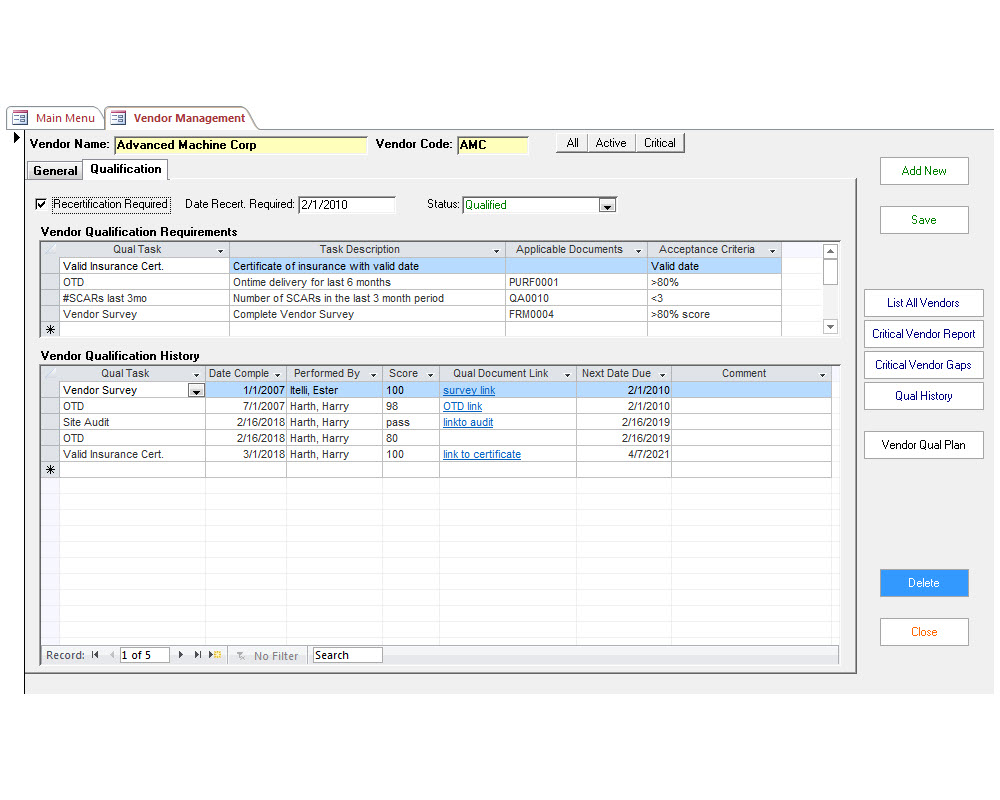Click the previous record arrow
The width and height of the screenshot is (1000, 800).
click(x=111, y=655)
